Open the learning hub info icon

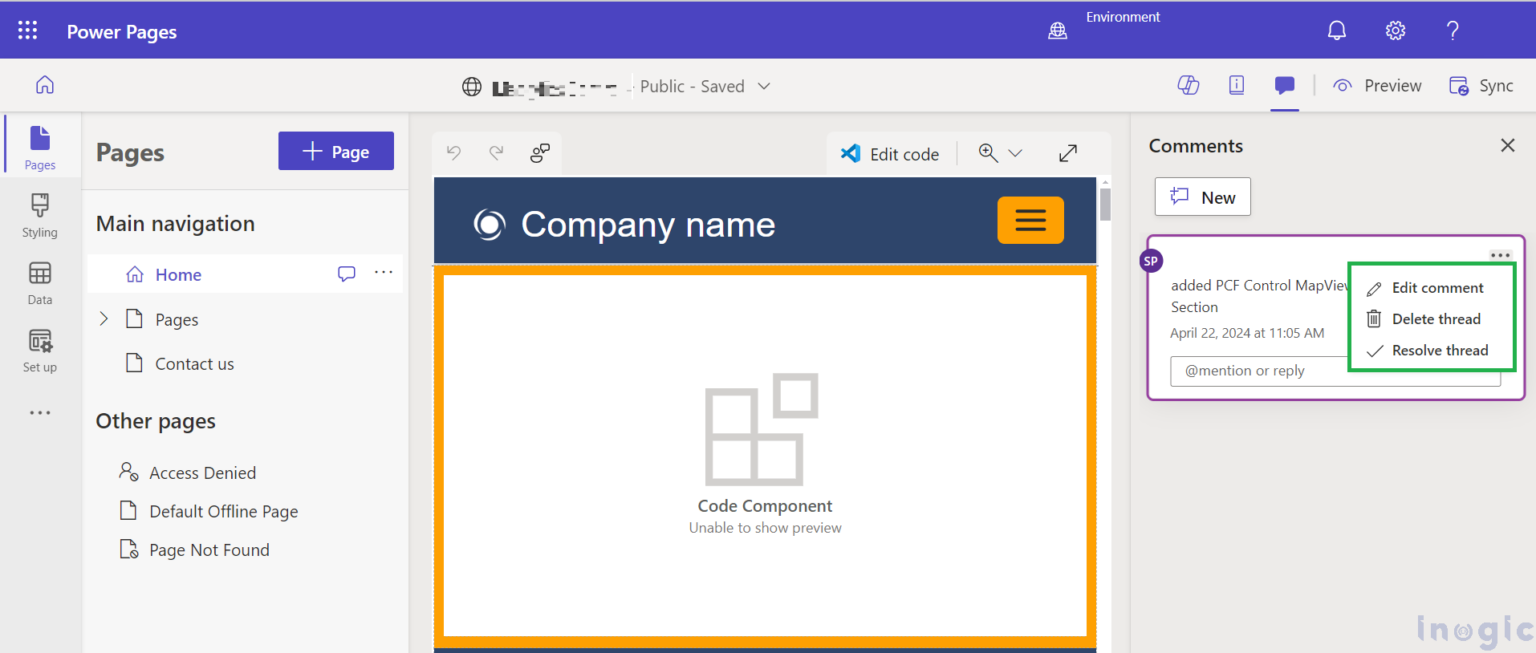(x=1236, y=85)
